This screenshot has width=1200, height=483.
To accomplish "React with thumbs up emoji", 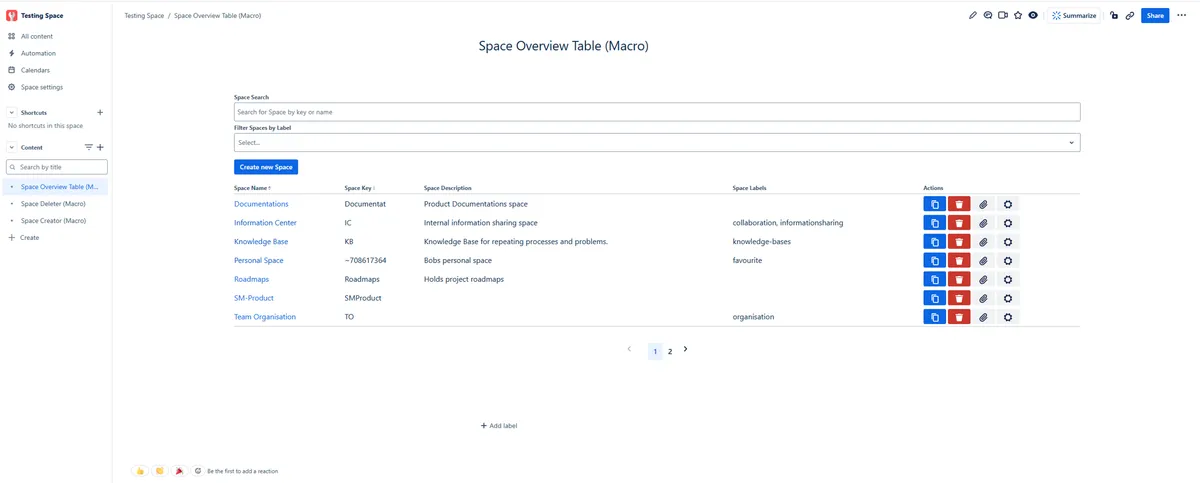I will coord(140,470).
